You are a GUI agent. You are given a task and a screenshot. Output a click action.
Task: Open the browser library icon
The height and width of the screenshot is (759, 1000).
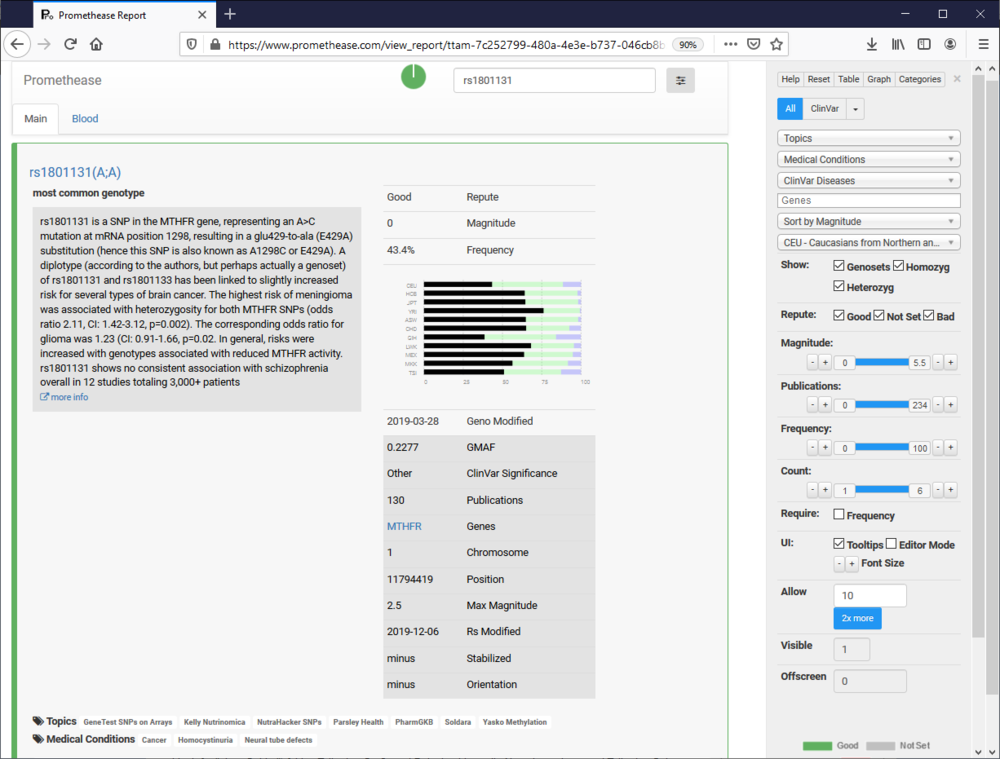point(898,44)
